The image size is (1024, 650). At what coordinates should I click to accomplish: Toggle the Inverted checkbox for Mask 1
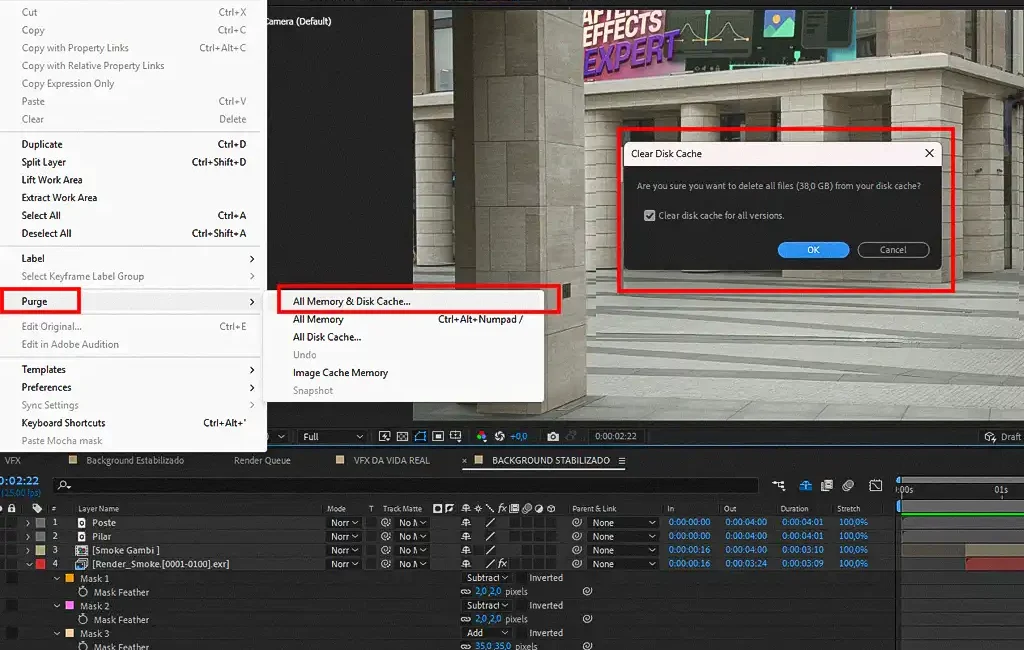pos(520,578)
